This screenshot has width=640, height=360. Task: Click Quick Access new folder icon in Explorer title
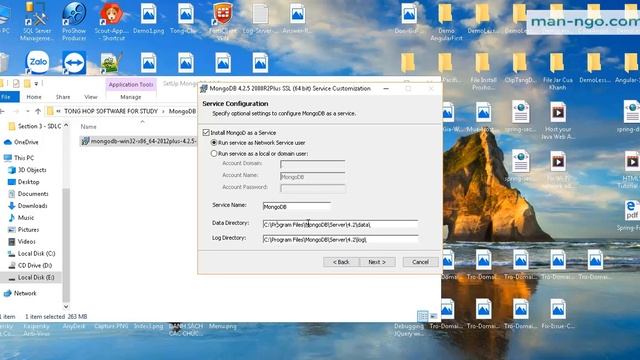coord(27,84)
